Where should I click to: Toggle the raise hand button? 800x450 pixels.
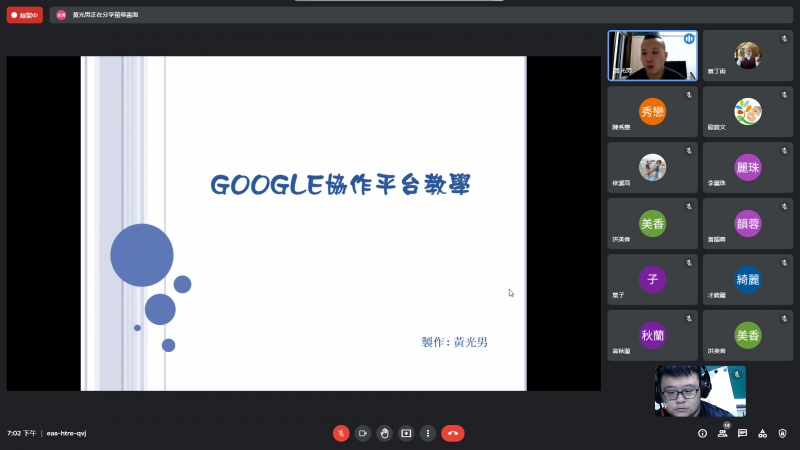(385, 433)
